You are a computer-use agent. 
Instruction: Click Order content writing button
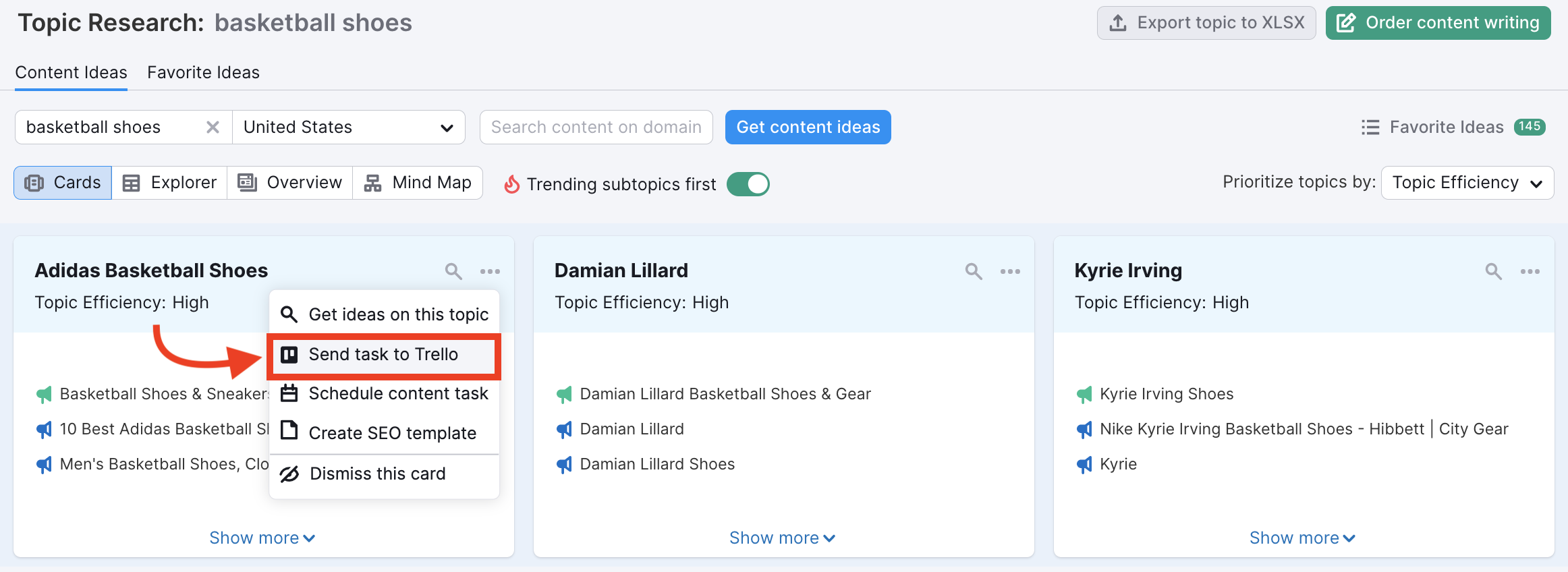pyautogui.click(x=1438, y=23)
